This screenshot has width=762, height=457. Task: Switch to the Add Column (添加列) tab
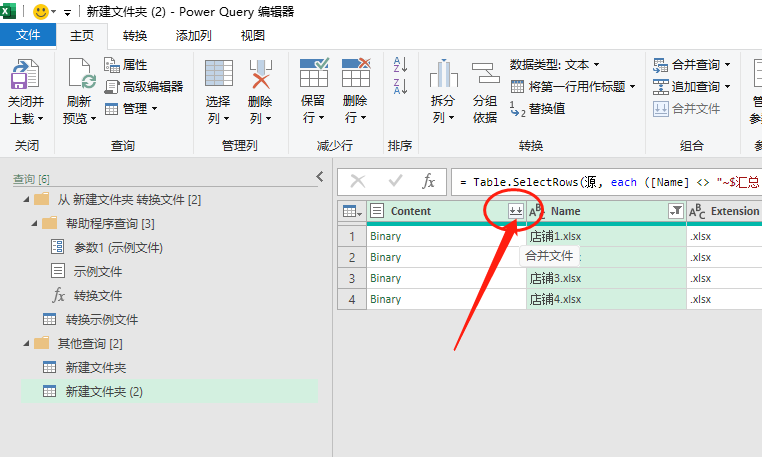[193, 35]
